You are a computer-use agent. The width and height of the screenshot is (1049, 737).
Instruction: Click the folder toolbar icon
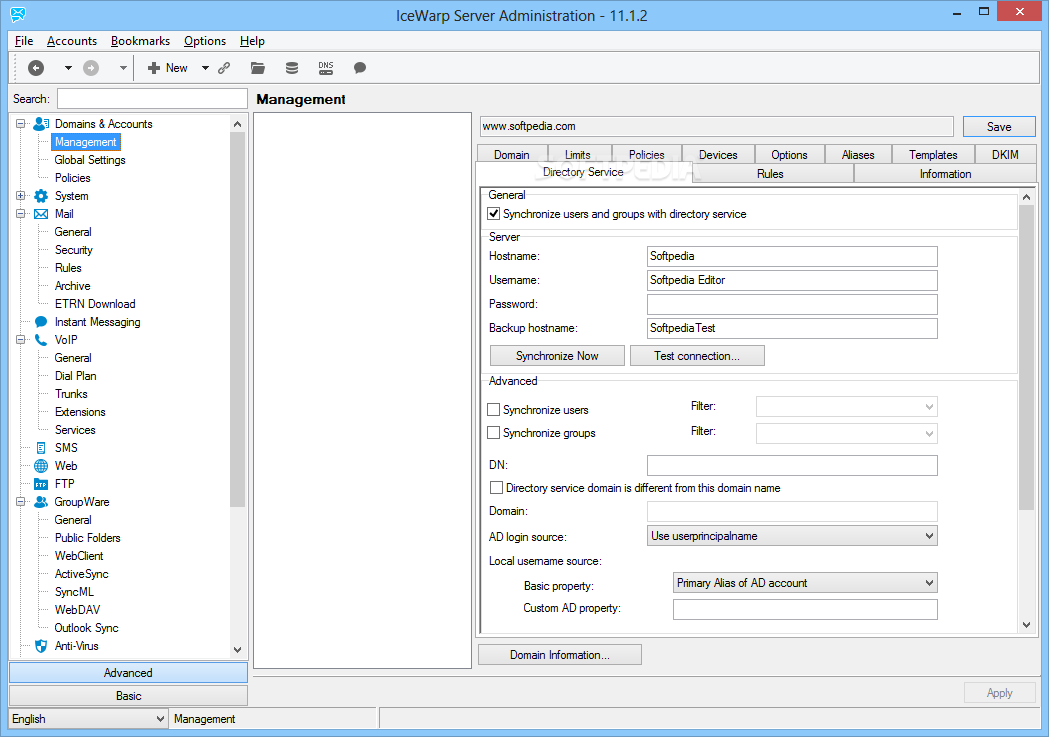[258, 68]
